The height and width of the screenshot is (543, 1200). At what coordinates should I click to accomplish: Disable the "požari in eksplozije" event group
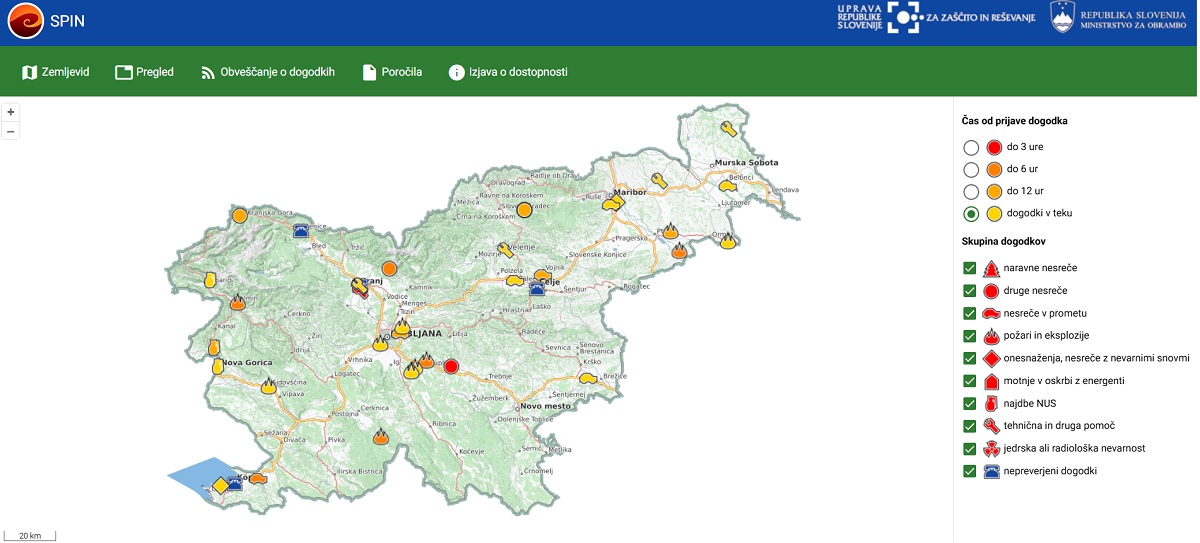pos(969,336)
